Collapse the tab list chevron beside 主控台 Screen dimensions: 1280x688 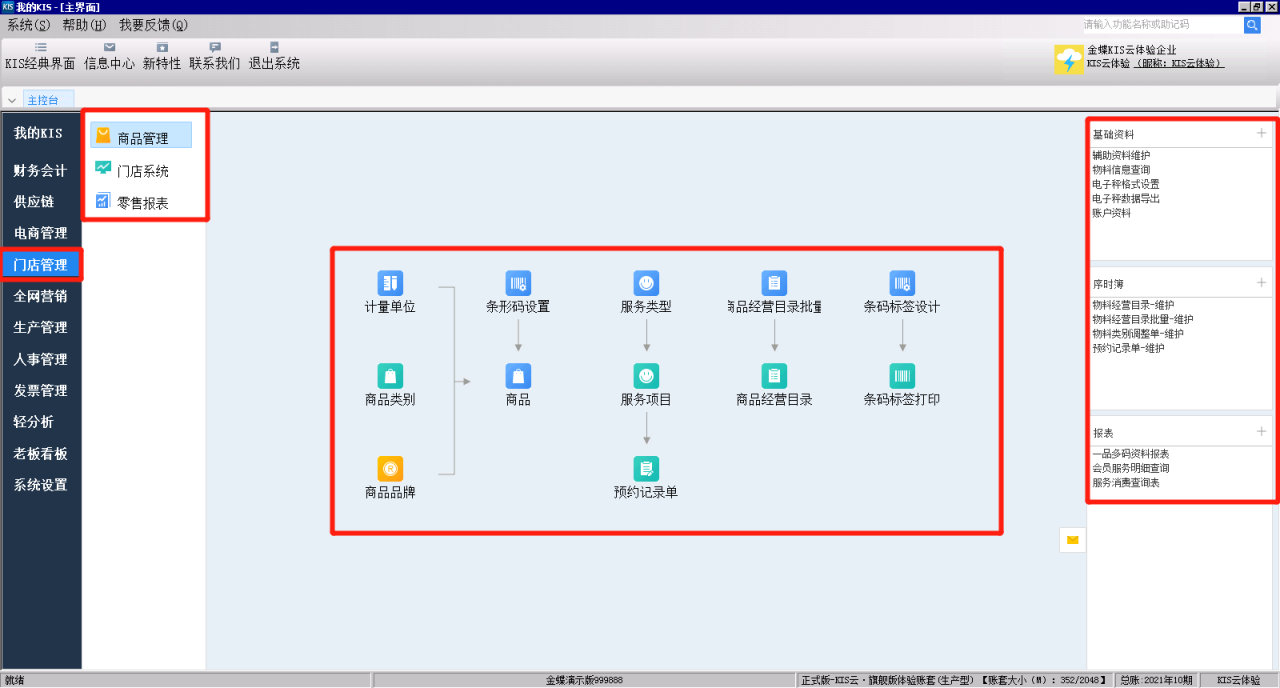(12, 100)
